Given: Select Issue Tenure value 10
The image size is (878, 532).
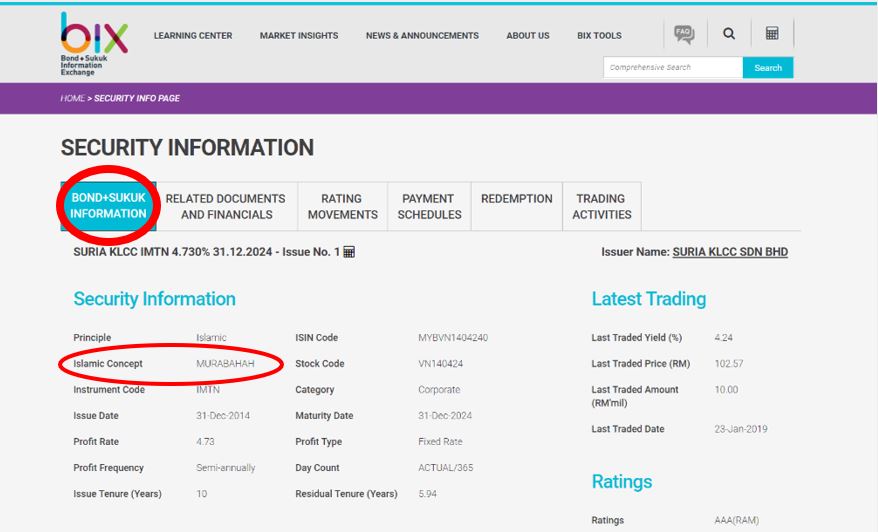Looking at the screenshot, I should 202,494.
